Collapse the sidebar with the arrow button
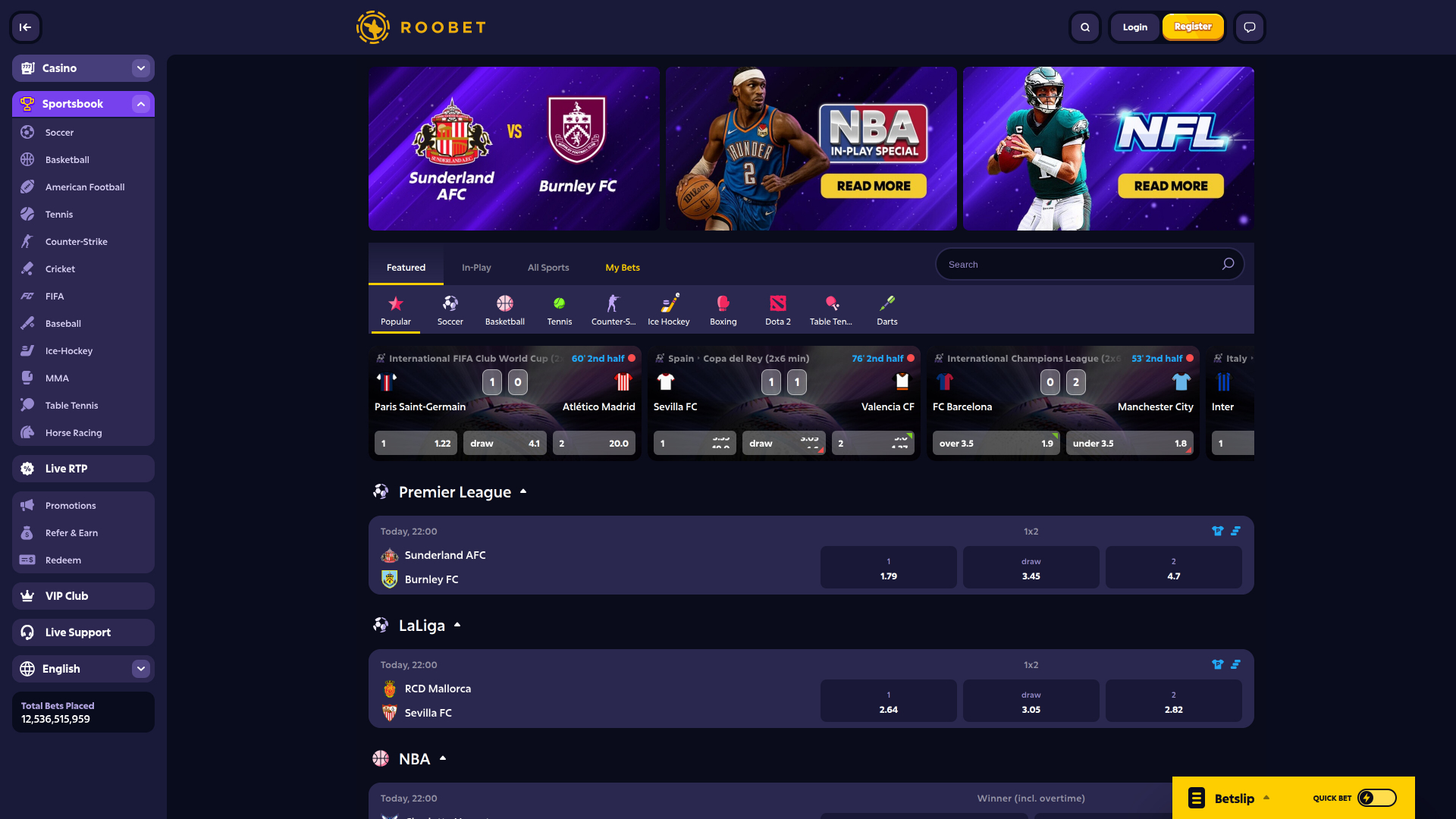Screen dimensions: 1456x819 click(25, 27)
